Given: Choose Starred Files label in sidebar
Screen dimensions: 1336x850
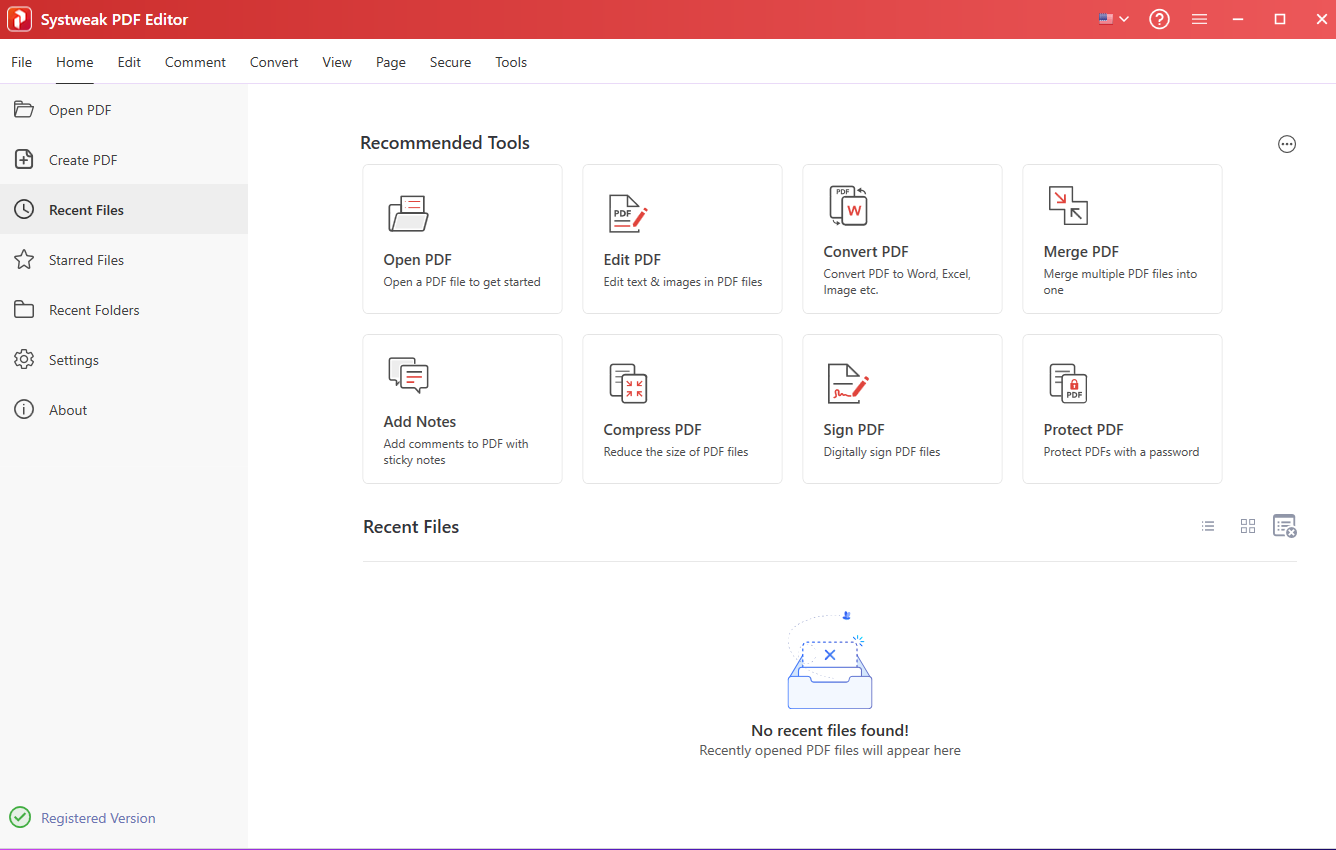Looking at the screenshot, I should 86,260.
